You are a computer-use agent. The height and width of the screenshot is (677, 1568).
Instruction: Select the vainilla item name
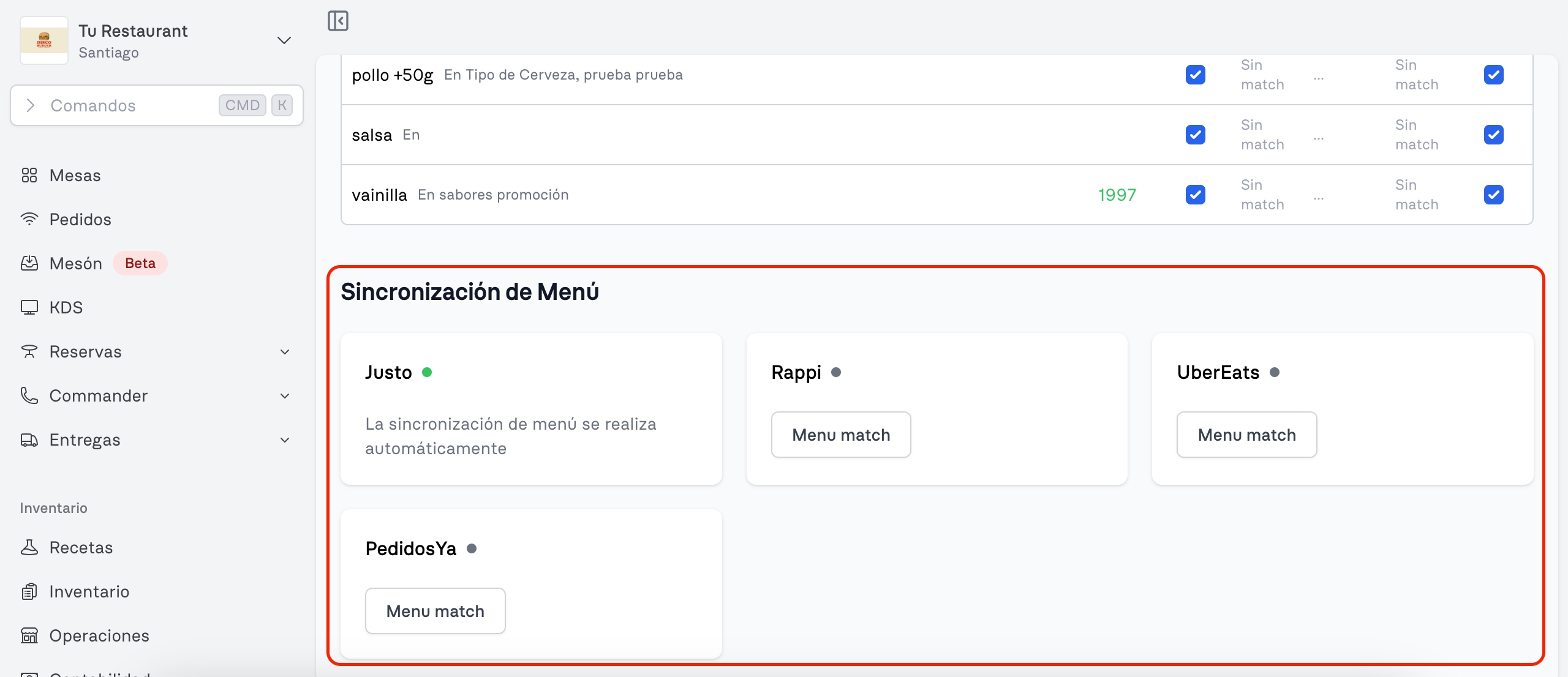[x=379, y=195]
